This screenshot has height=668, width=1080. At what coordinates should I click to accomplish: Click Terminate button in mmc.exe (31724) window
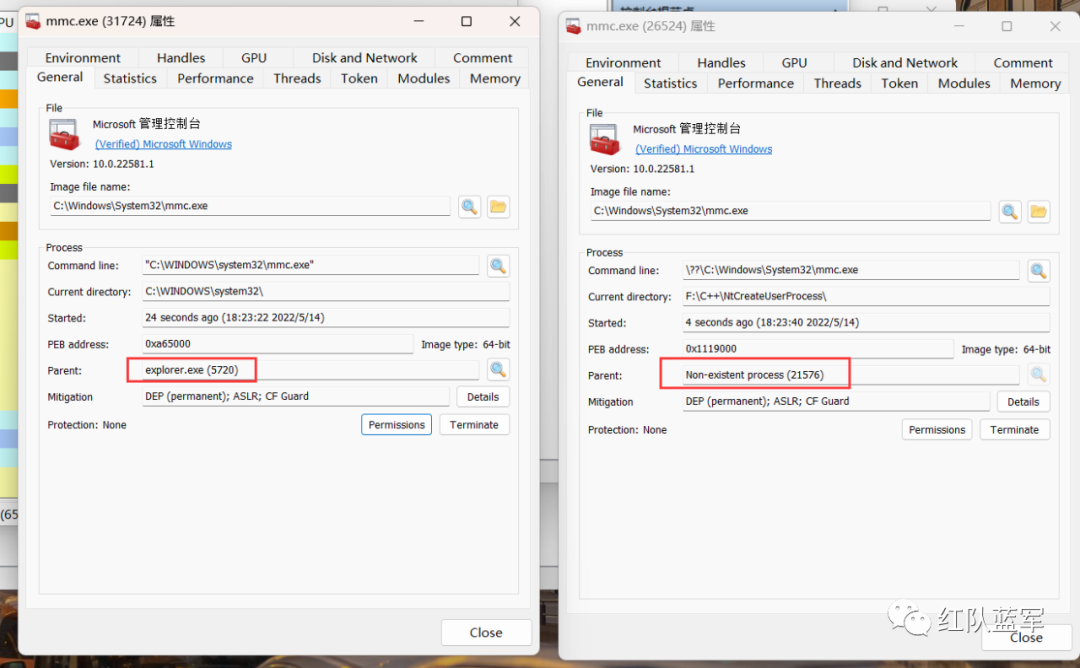point(474,425)
